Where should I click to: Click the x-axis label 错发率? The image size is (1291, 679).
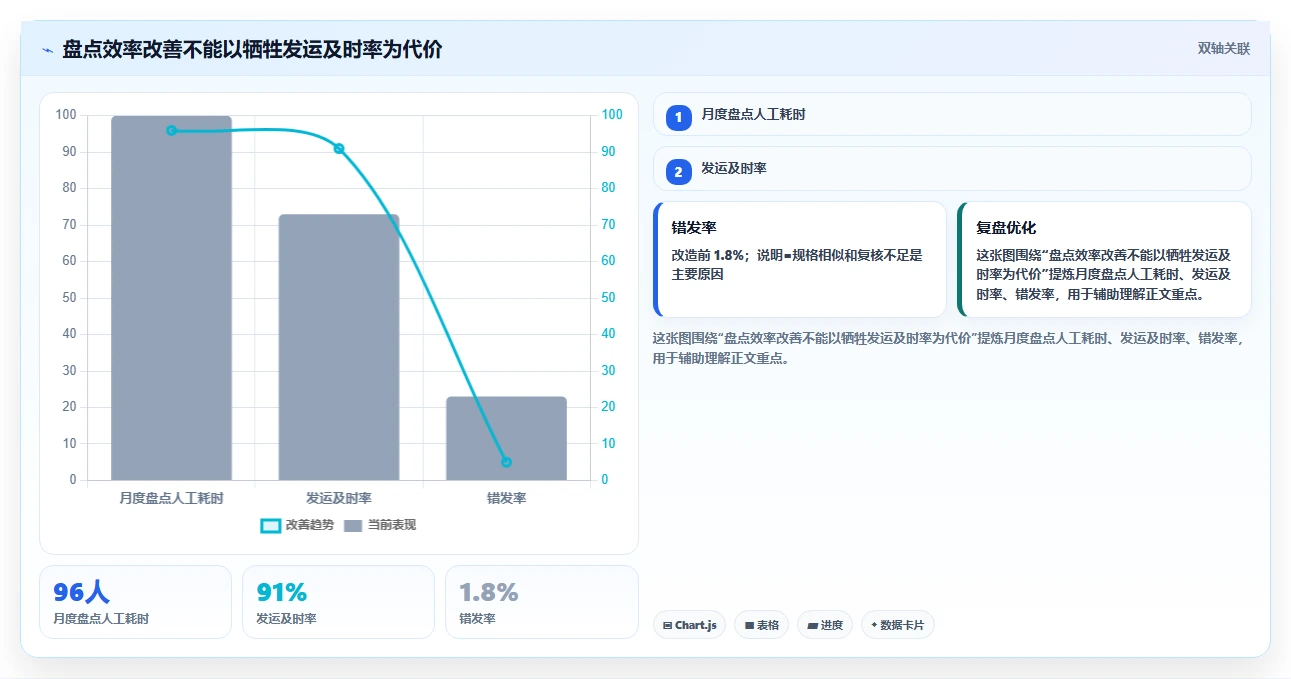coord(506,498)
